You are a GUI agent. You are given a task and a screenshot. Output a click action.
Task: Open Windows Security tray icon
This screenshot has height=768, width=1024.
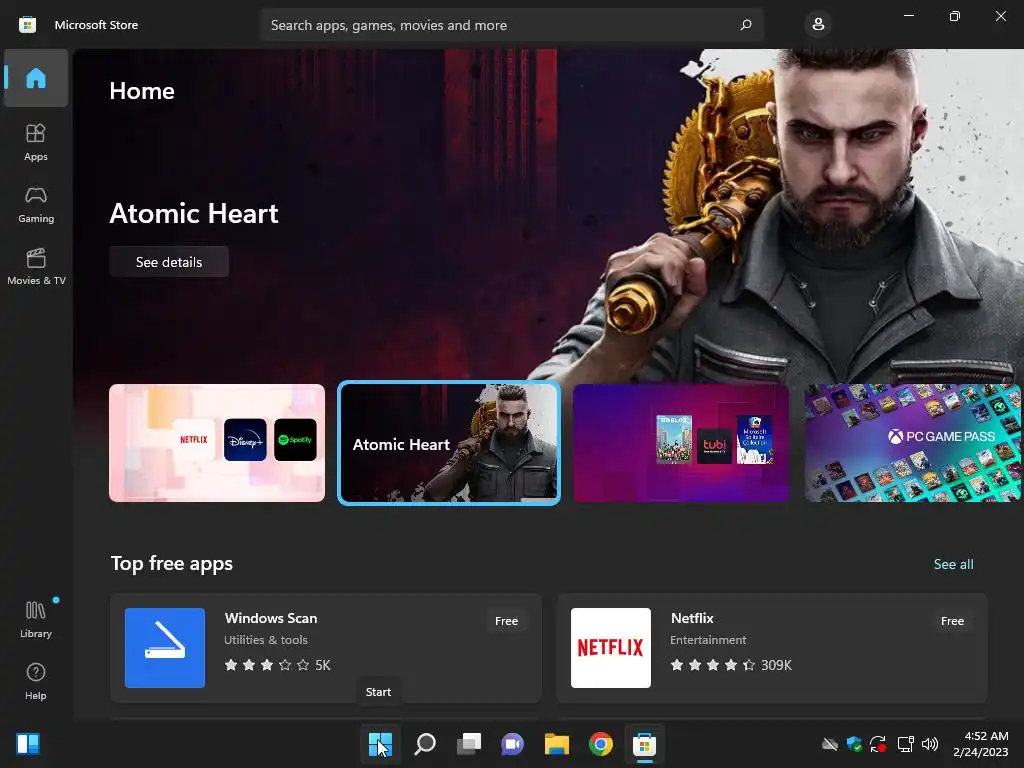coord(854,744)
